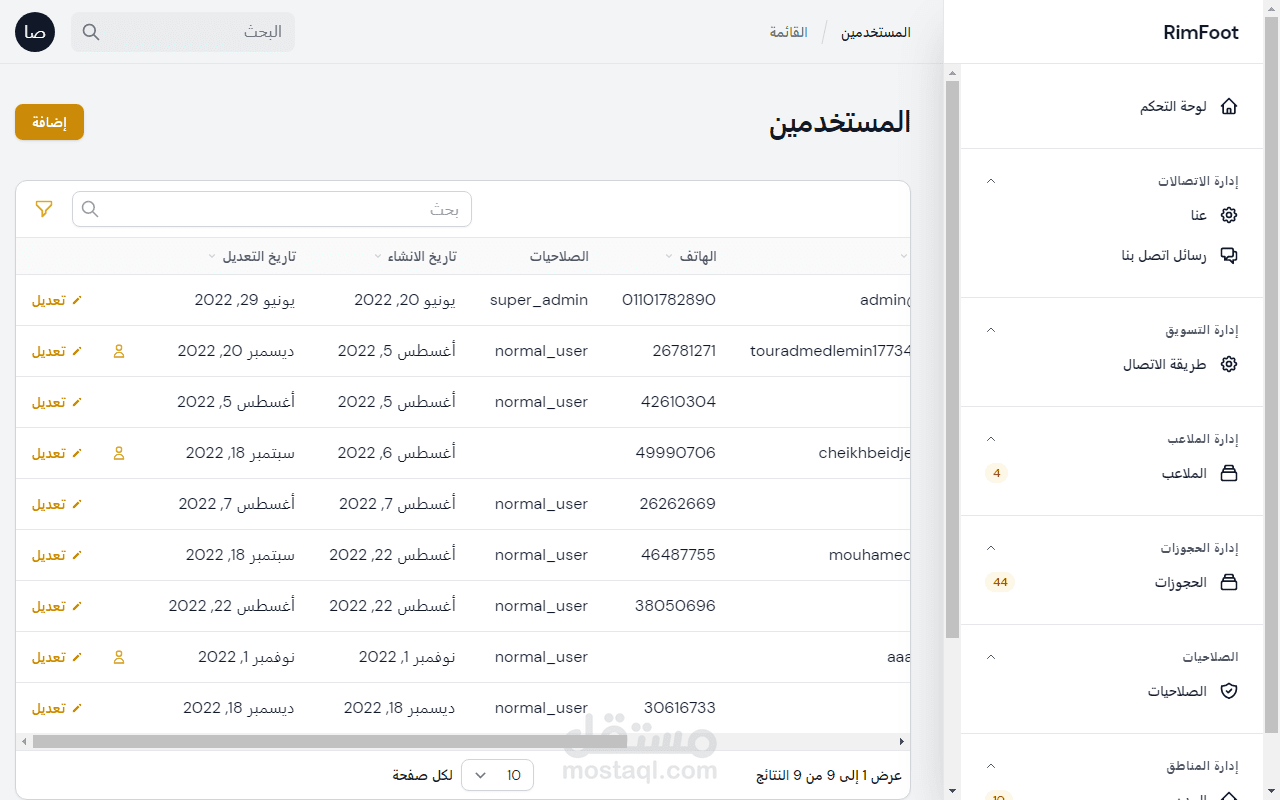
Task: Click the icon beside الحجوزات
Action: tap(1229, 582)
